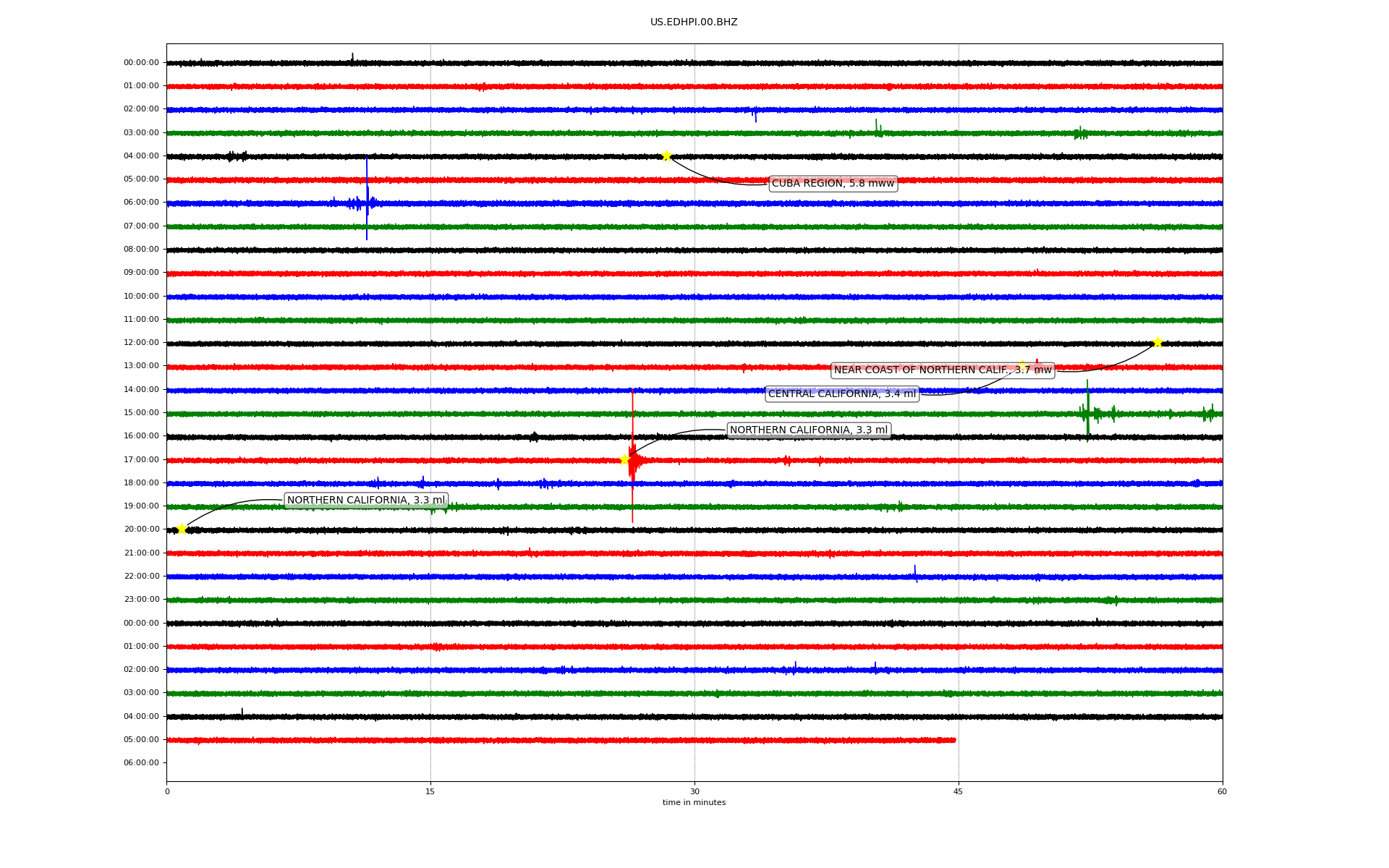
Task: Click the yellow star on the 17:00:00 trace
Action: tap(624, 459)
